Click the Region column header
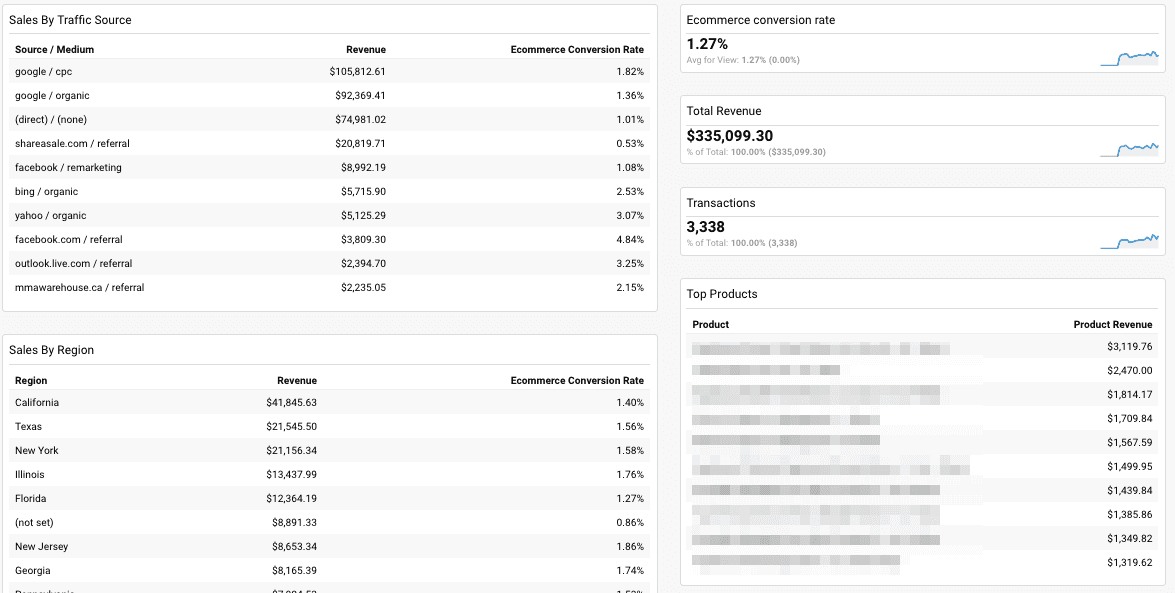Viewport: 1175px width, 593px height. tap(29, 380)
